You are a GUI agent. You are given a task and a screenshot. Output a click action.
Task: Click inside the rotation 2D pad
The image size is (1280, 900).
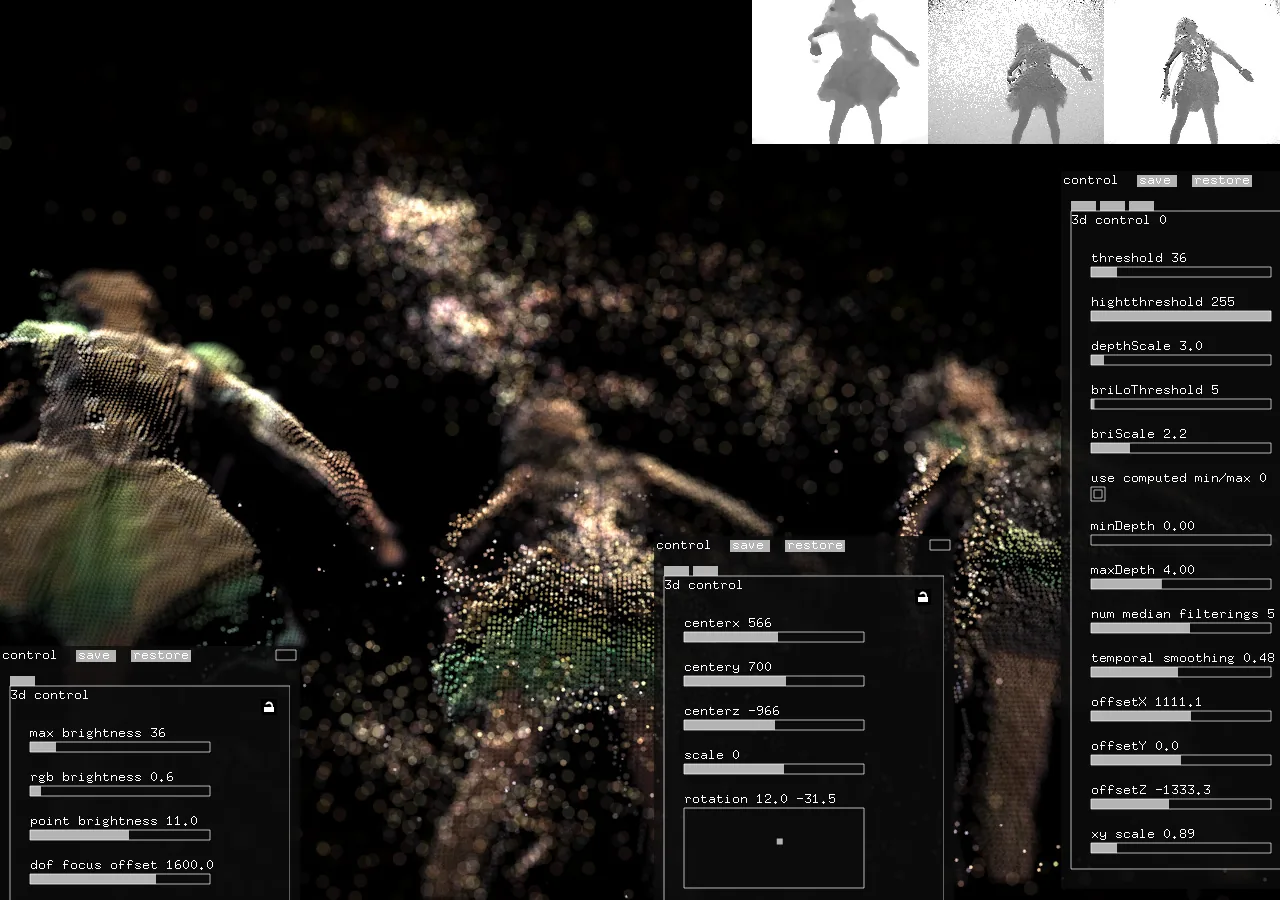[x=773, y=848]
